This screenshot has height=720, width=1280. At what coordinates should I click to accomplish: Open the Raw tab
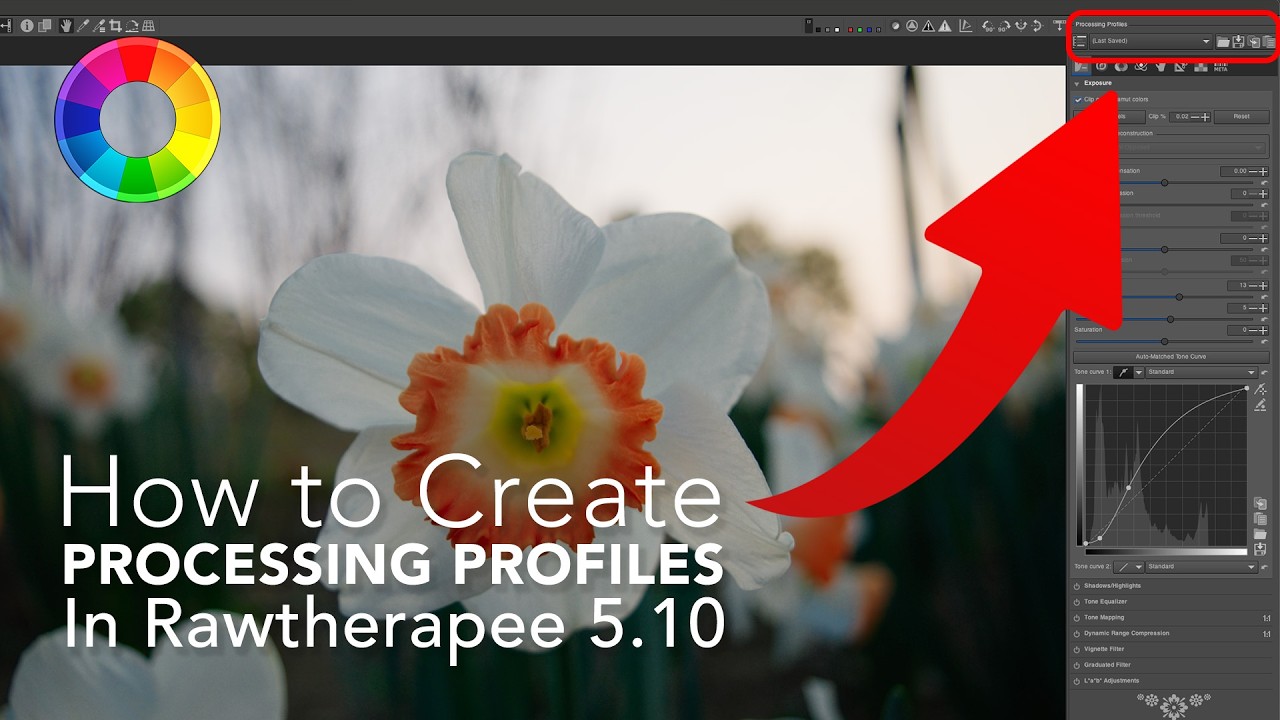(x=1200, y=67)
